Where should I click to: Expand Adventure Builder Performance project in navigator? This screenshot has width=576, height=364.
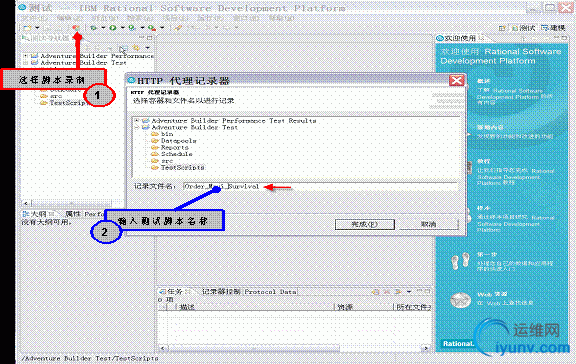25,56
